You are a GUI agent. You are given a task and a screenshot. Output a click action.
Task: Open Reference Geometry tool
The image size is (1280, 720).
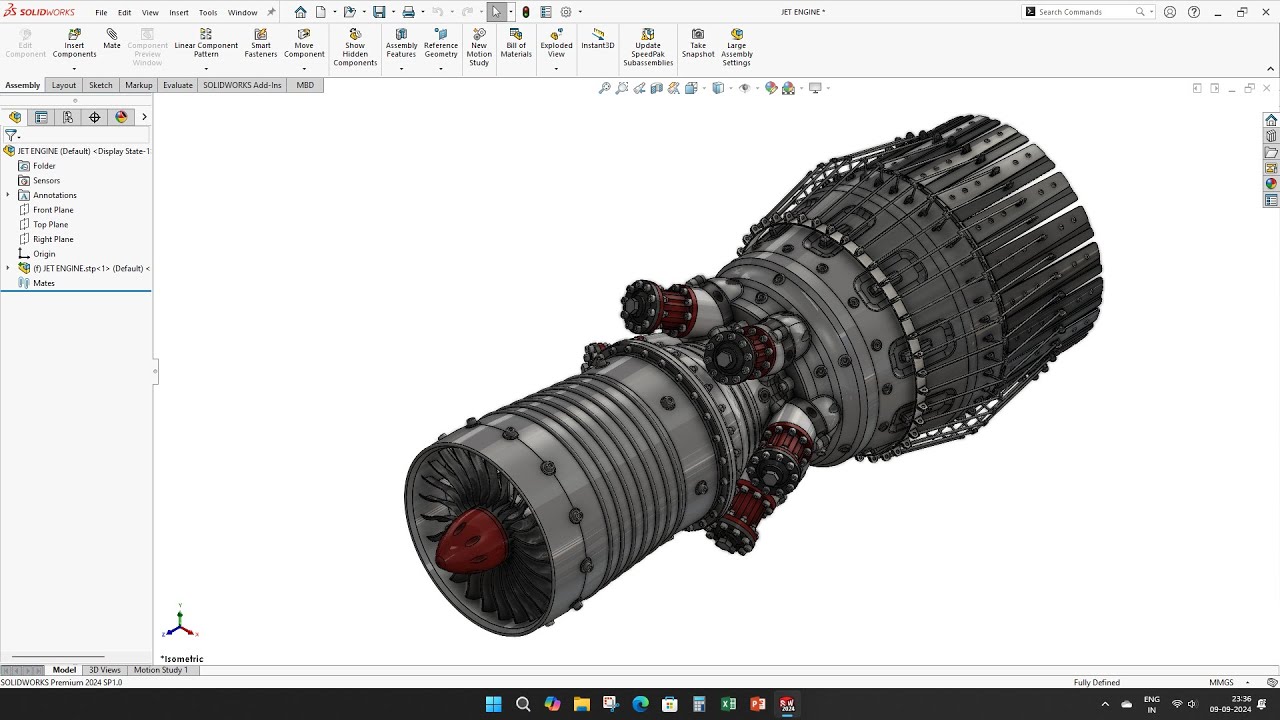tap(441, 44)
